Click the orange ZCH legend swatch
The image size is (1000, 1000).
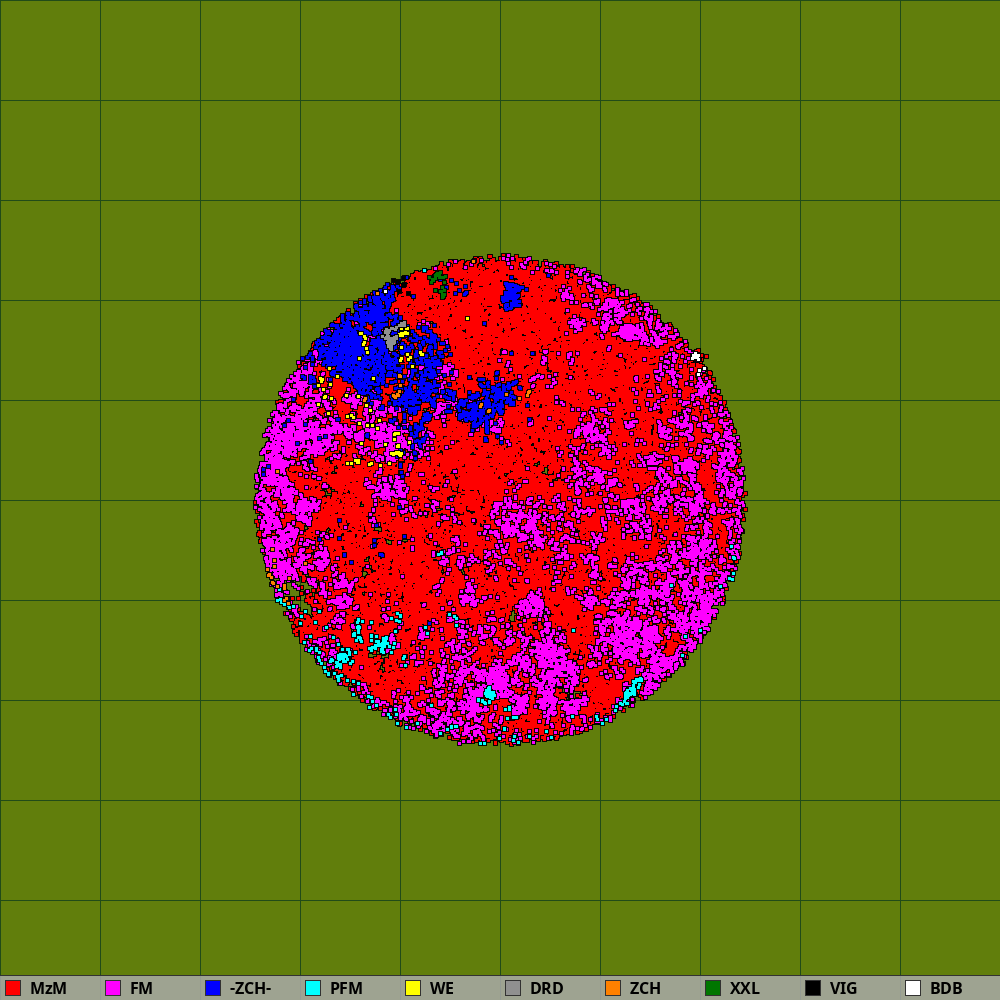[x=613, y=988]
